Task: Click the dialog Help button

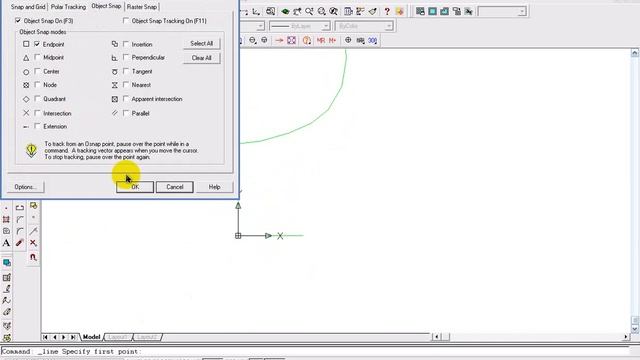Action: coord(214,187)
